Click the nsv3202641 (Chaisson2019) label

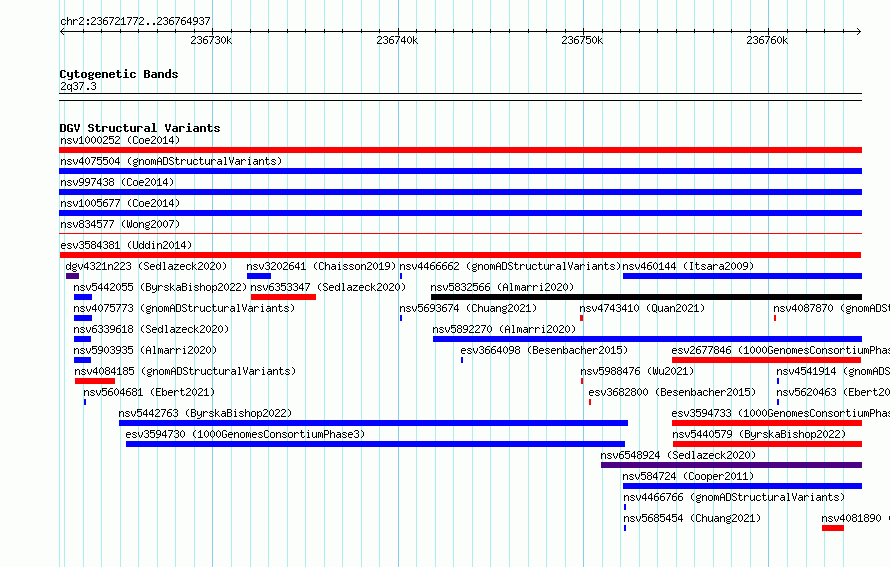tap(321, 266)
